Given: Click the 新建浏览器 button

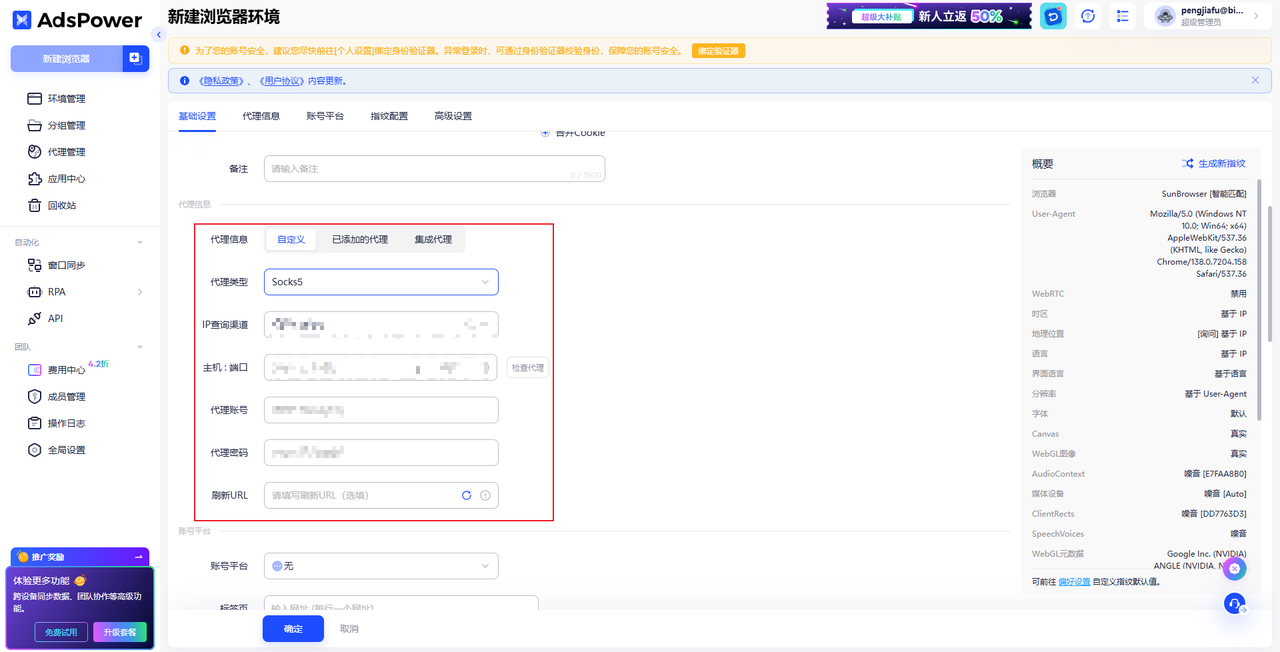Looking at the screenshot, I should coord(66,59).
